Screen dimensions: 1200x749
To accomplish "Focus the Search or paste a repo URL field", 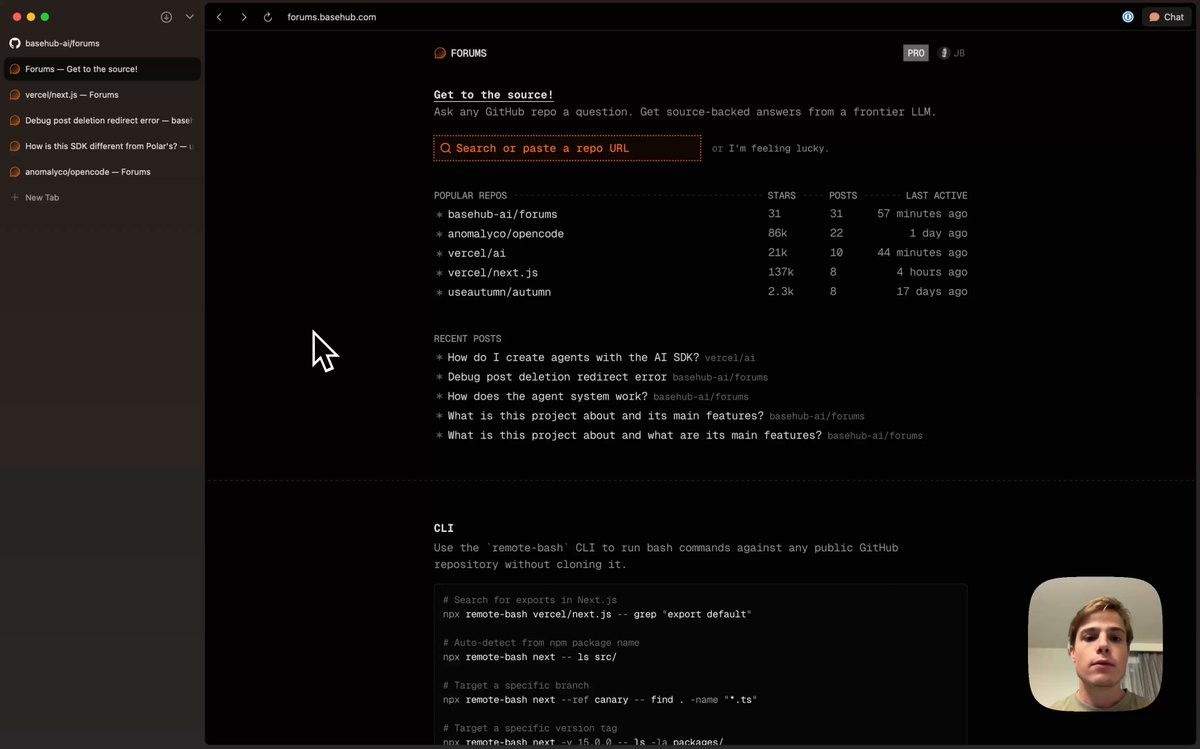I will (567, 148).
